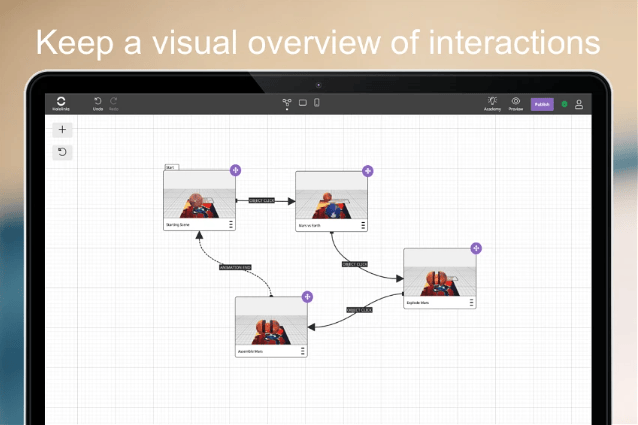638x425 pixels.
Task: Click the move handle on Explode Mars scene
Action: click(476, 247)
